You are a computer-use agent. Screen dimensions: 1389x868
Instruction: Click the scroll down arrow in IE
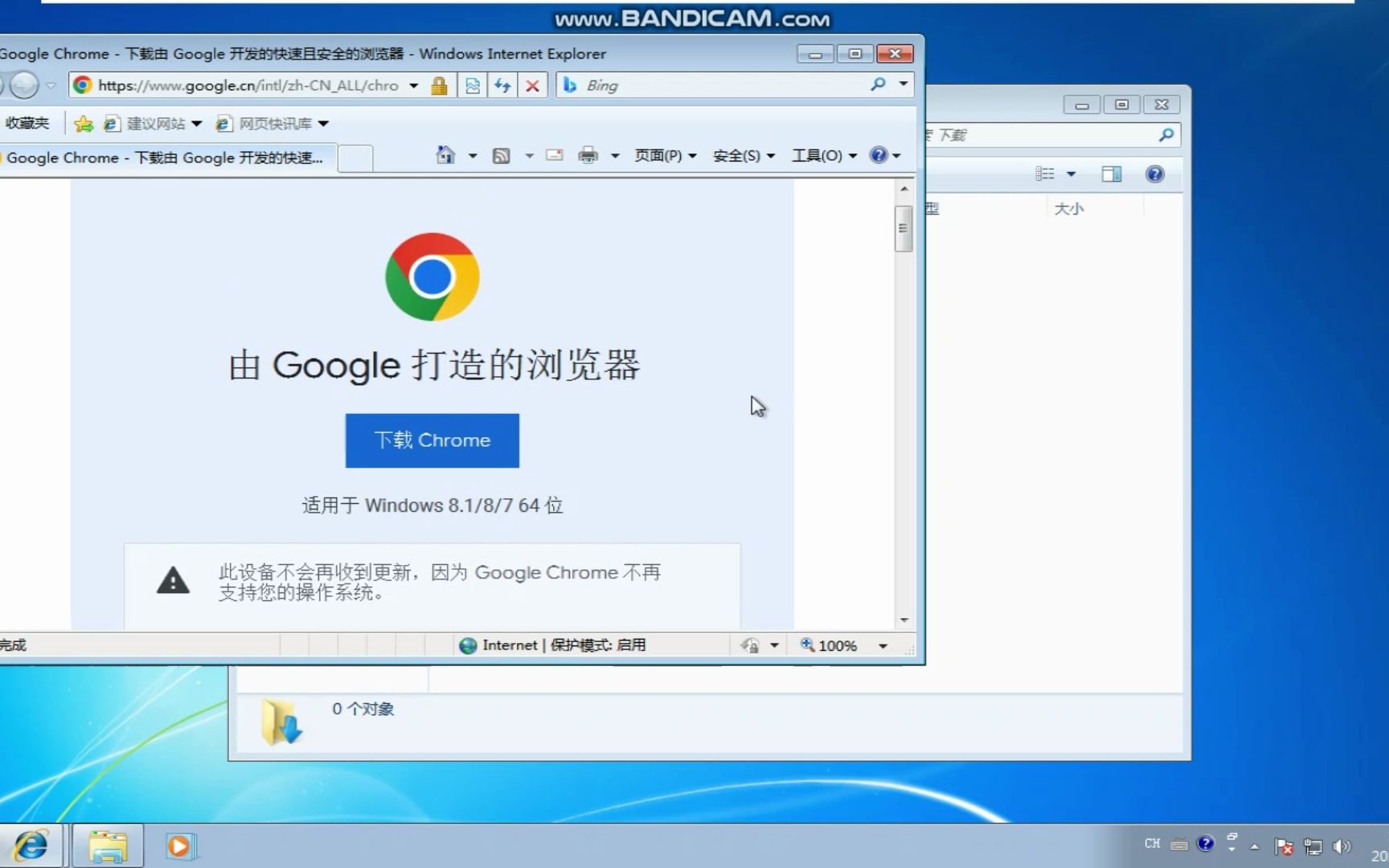pos(904,620)
